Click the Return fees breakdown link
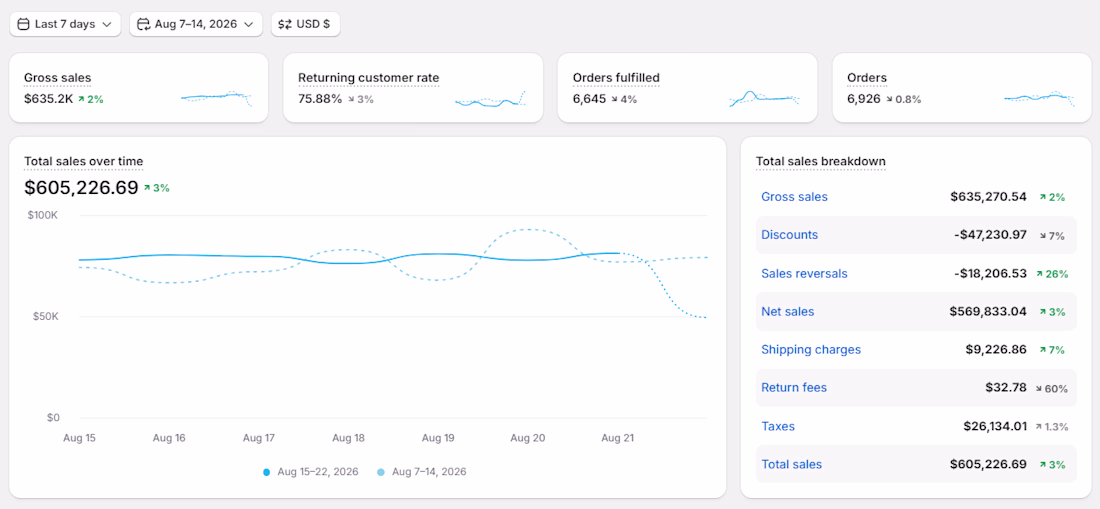 pyautogui.click(x=794, y=388)
